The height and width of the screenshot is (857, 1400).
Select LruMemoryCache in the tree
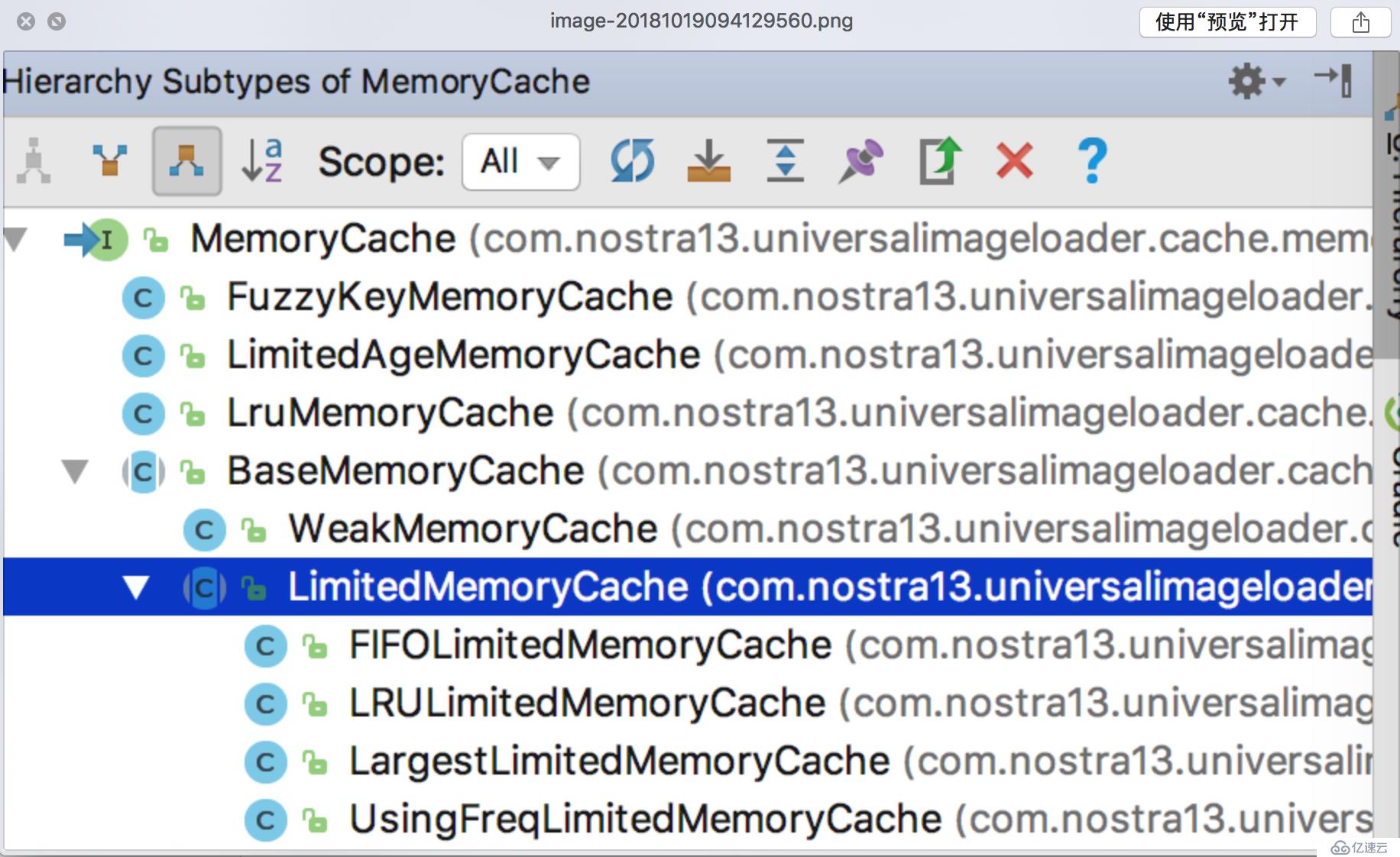[x=688, y=413]
